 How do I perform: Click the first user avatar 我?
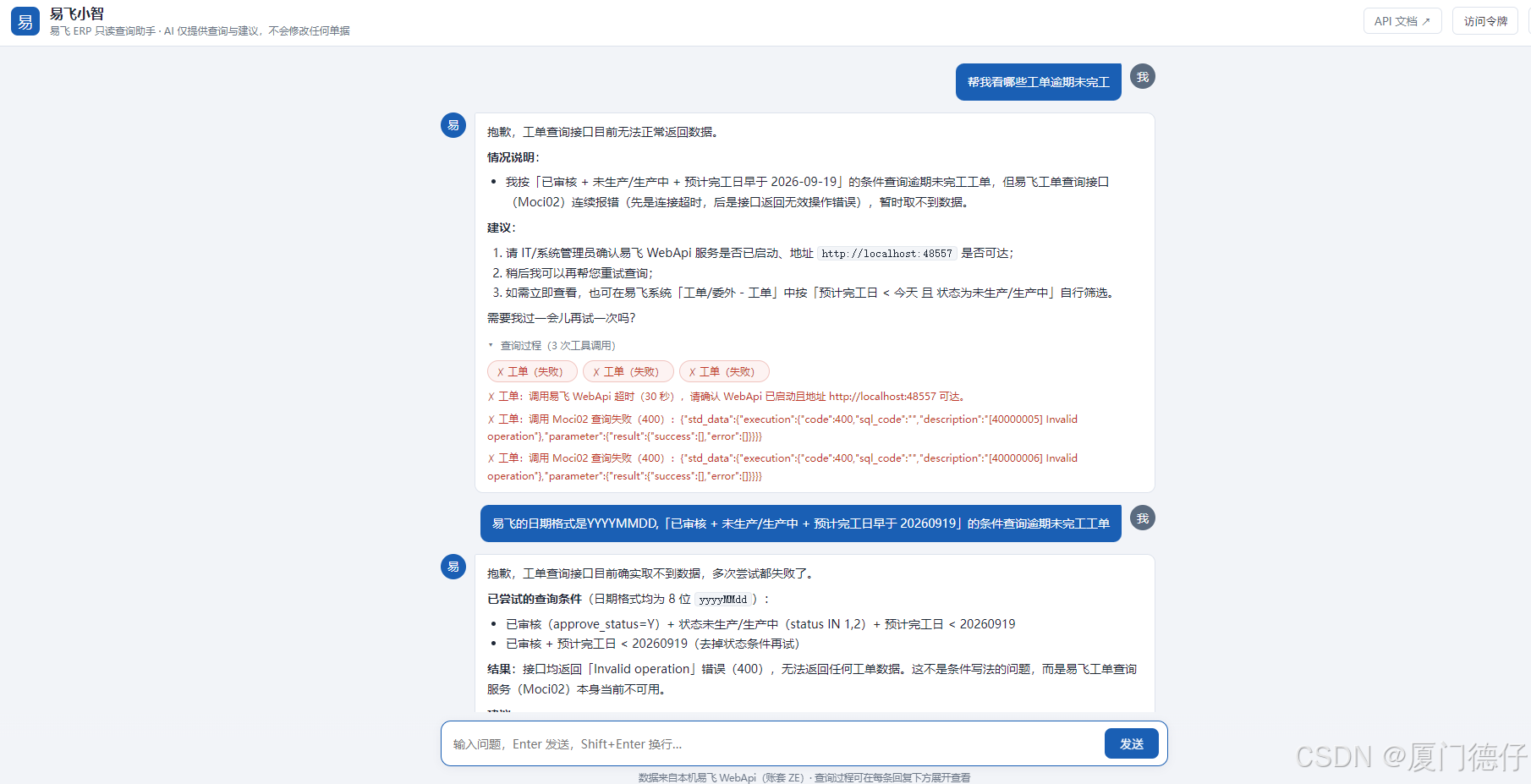pyautogui.click(x=1143, y=76)
